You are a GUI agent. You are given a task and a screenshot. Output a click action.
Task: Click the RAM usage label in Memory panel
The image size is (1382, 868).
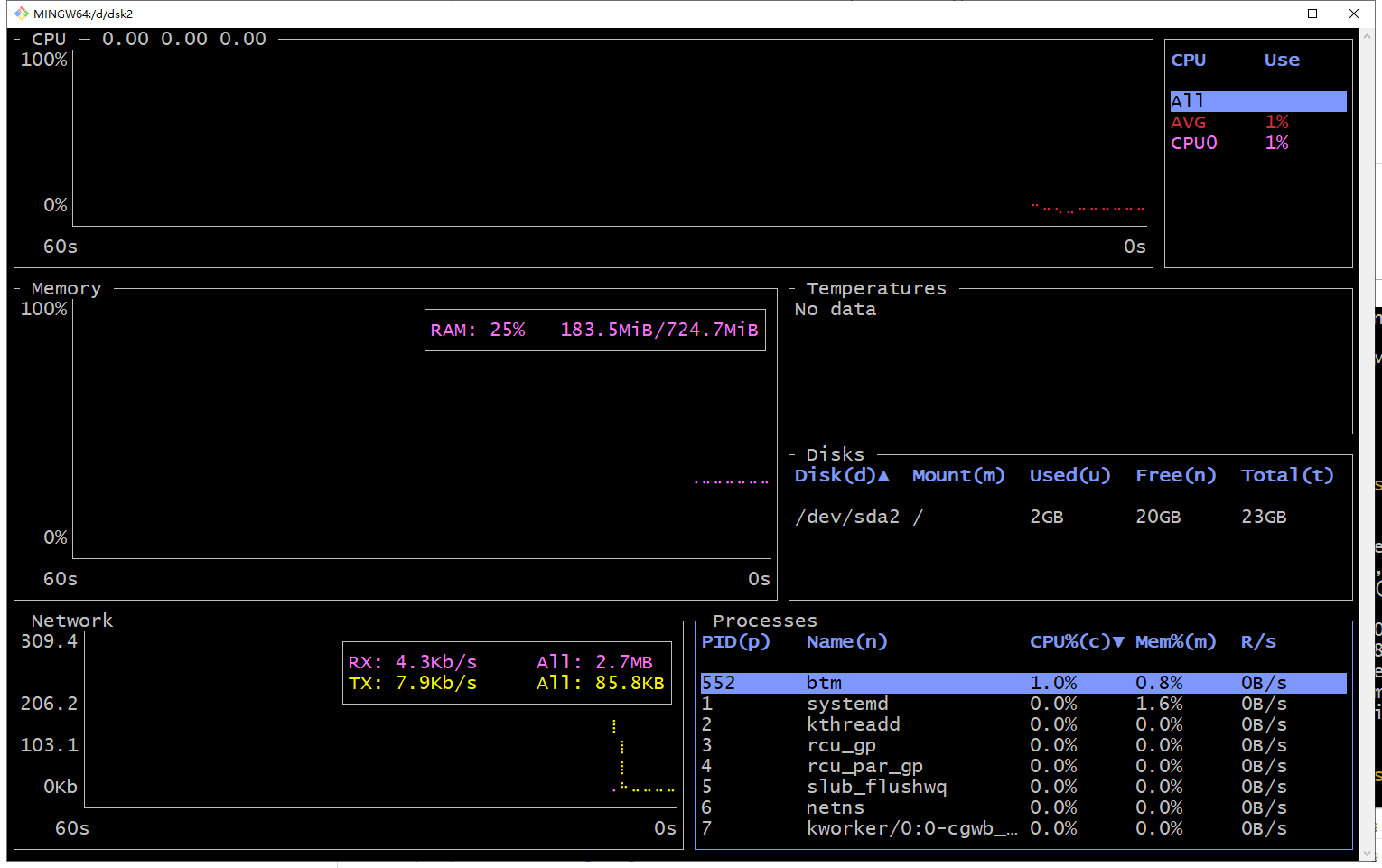[594, 329]
